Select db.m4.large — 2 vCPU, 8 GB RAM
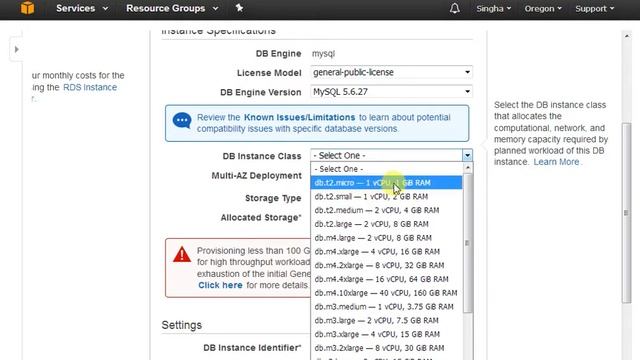Screen dimensions: 640x360 coord(387,238)
